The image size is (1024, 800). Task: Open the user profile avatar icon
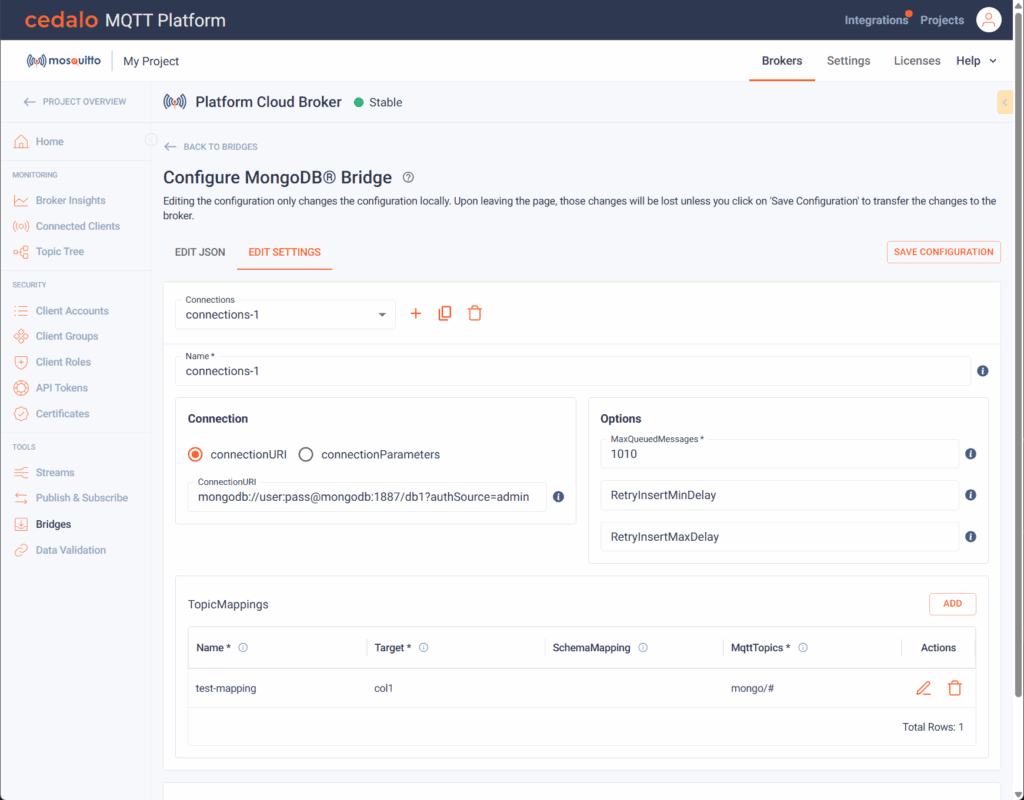coord(988,20)
